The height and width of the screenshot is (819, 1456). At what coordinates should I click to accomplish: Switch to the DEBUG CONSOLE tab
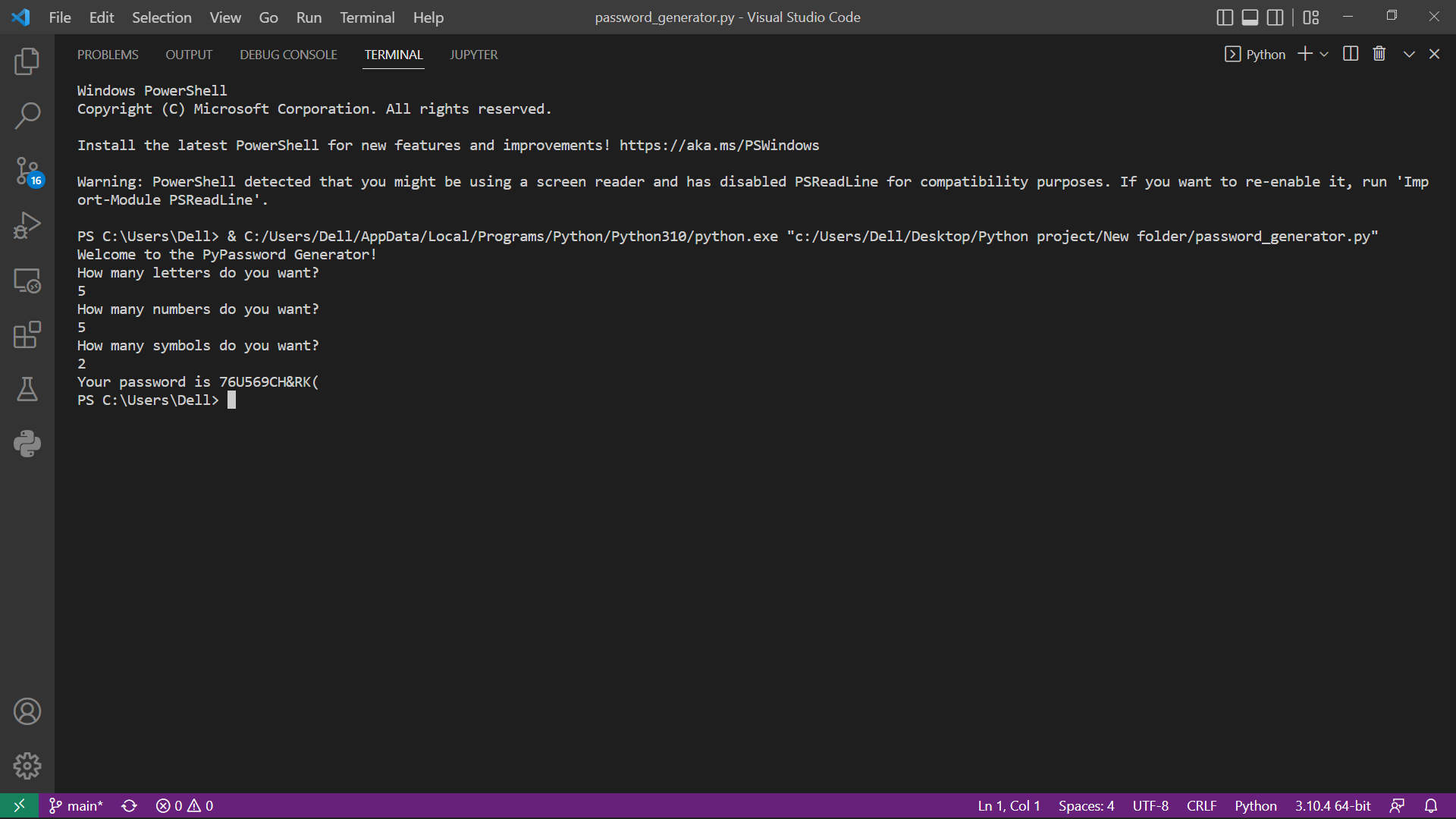coord(288,55)
